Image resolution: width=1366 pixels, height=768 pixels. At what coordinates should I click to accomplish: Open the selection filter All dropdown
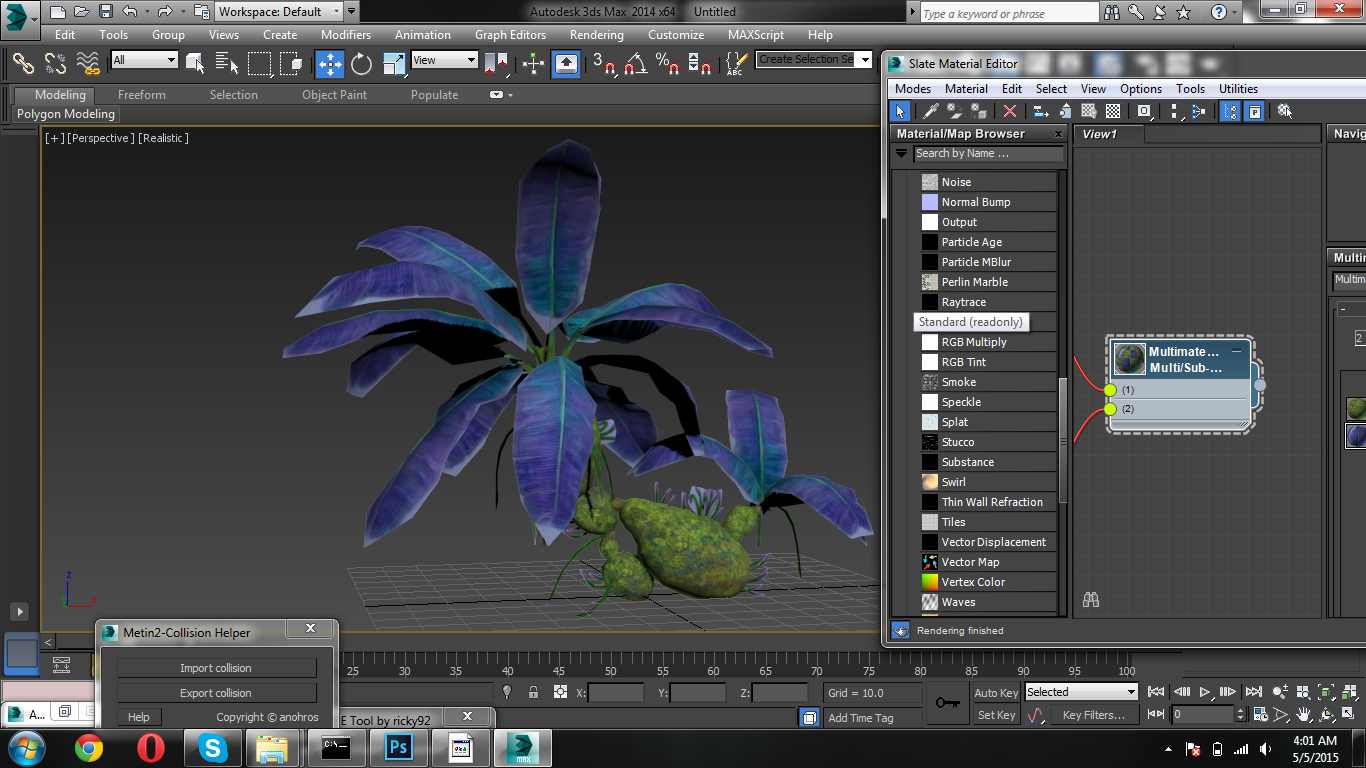click(144, 60)
